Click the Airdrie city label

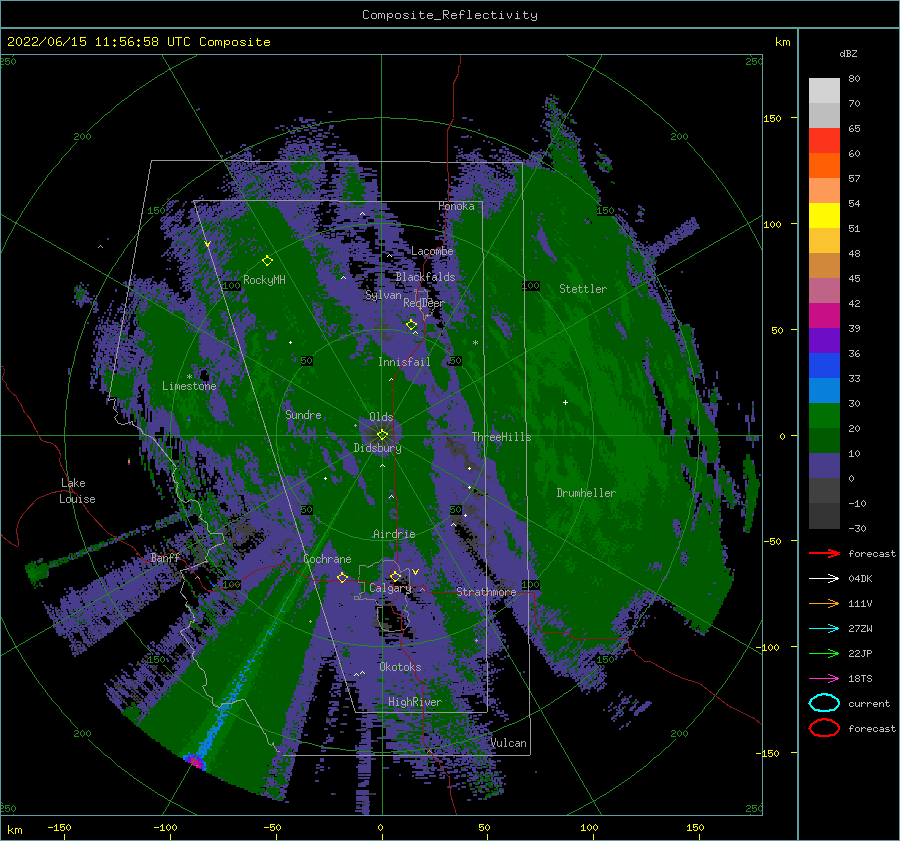tap(394, 534)
